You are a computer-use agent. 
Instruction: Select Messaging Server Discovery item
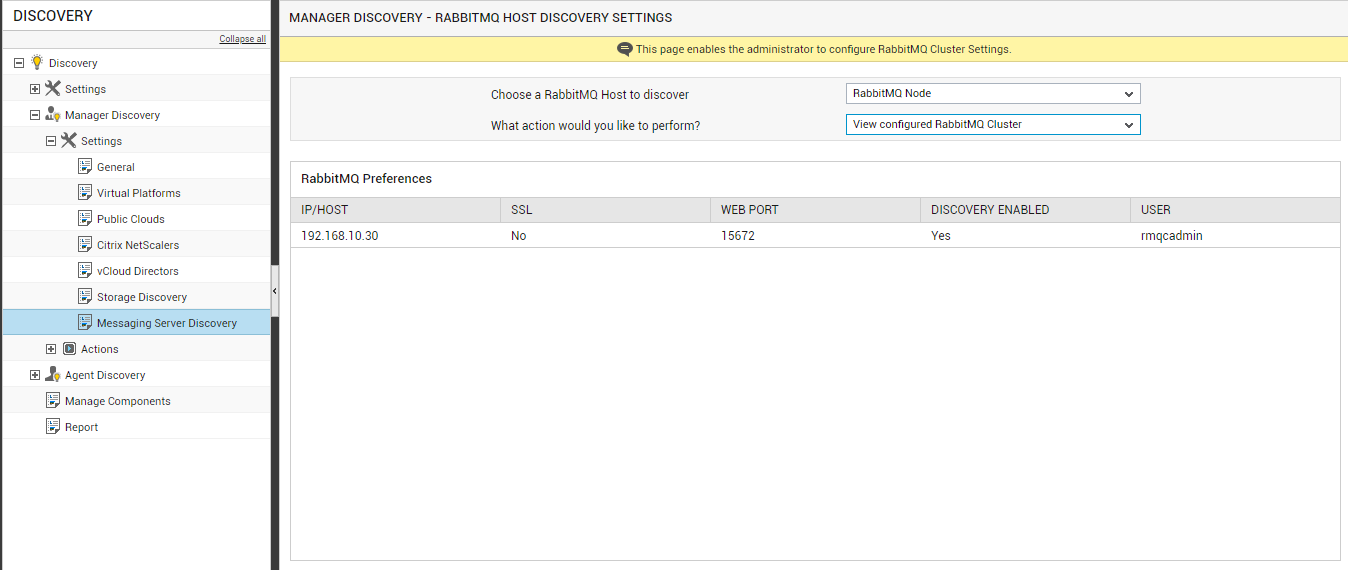tap(167, 323)
